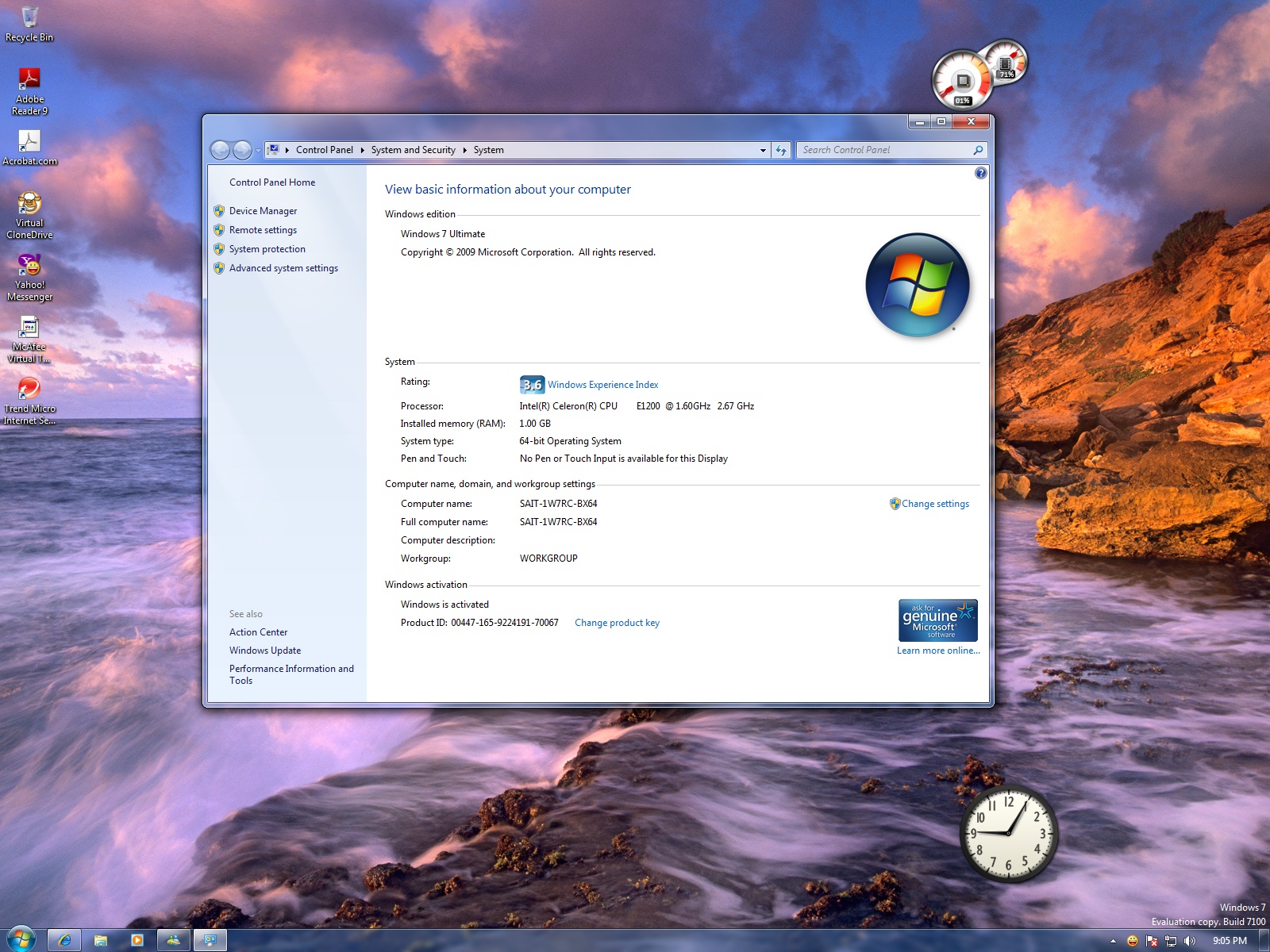Viewport: 1270px width, 952px height.
Task: Click the Change product key link
Action: pos(617,623)
